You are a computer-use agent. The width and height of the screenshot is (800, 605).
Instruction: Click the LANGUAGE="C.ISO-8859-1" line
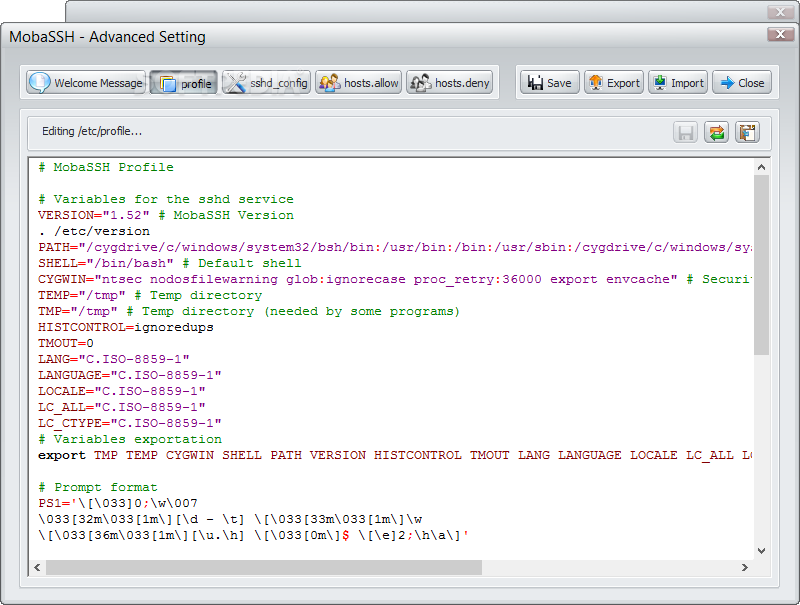click(x=130, y=375)
